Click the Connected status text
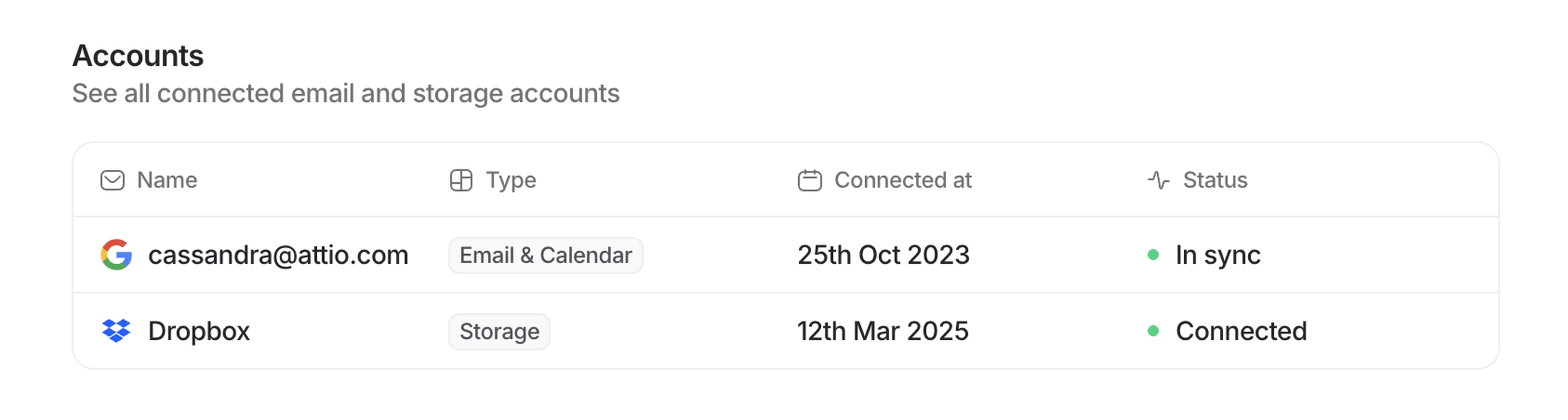The image size is (1568, 420). click(1241, 331)
